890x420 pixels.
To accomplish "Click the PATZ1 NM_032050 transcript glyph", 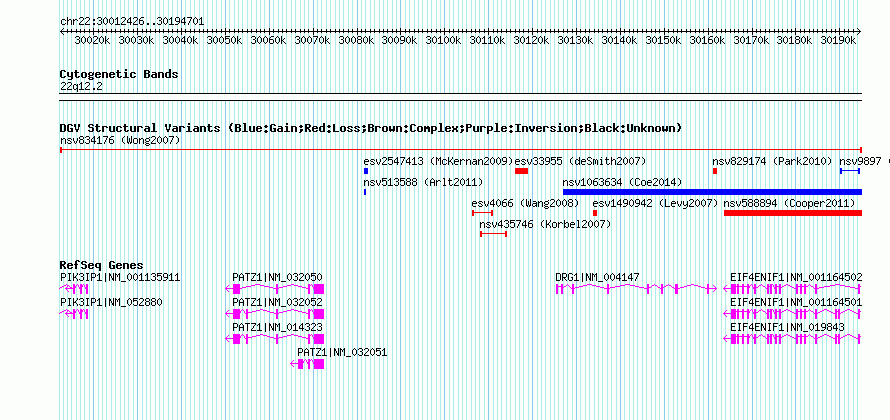I will (275, 289).
